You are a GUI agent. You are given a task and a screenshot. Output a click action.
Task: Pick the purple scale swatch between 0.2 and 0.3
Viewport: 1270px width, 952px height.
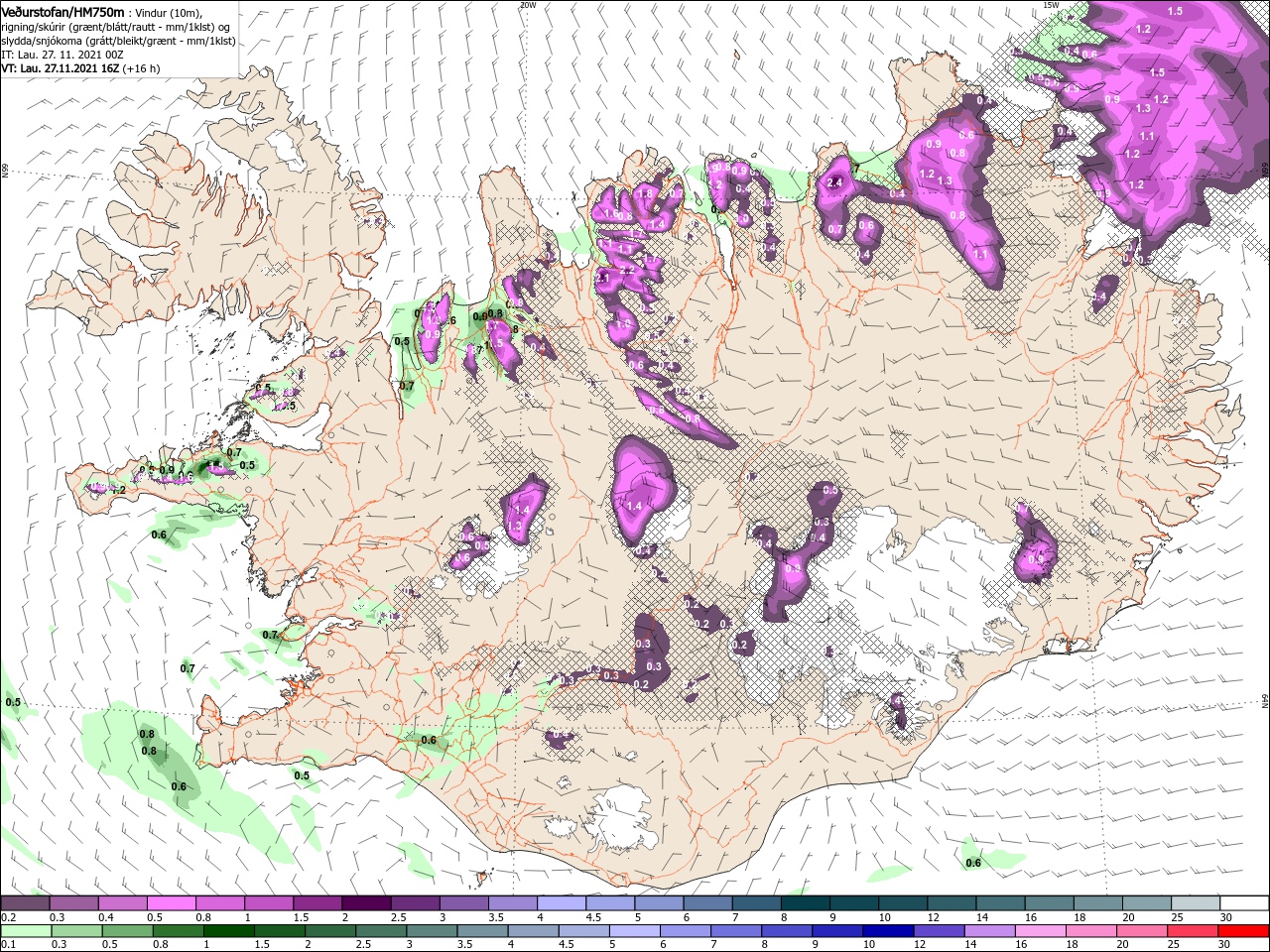tap(26, 903)
